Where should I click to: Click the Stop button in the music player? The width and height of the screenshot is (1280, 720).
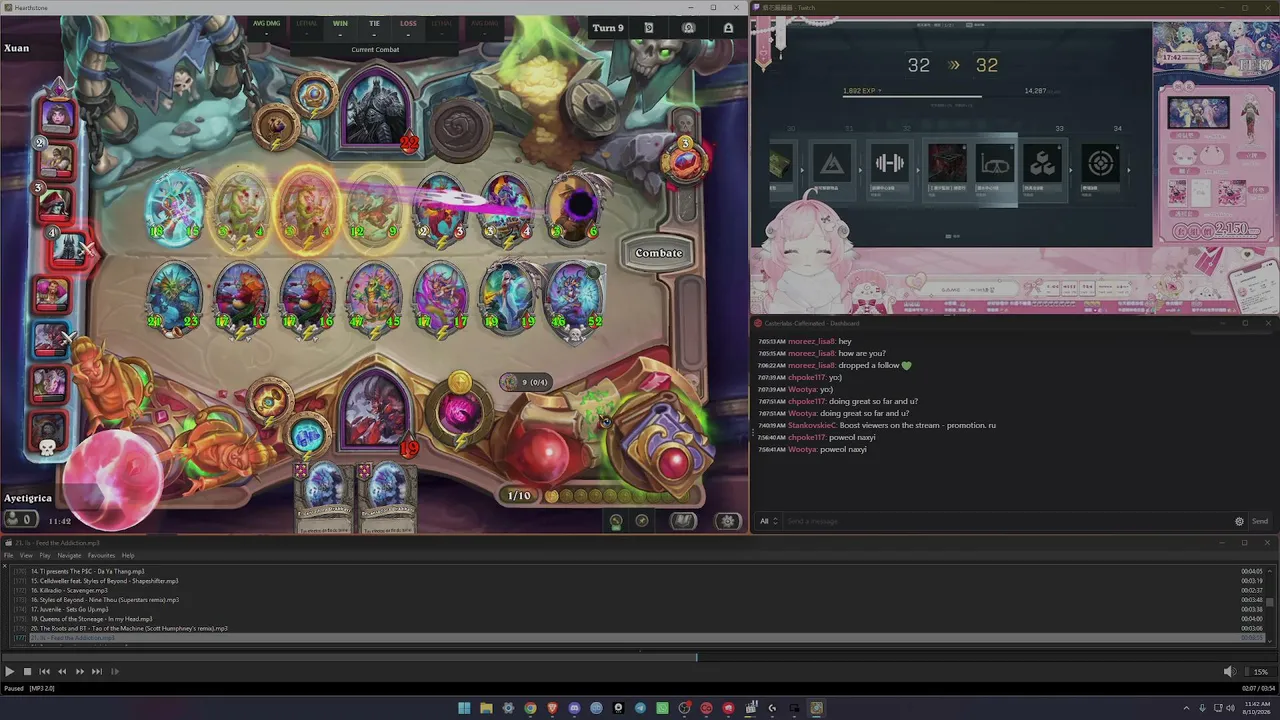point(28,672)
